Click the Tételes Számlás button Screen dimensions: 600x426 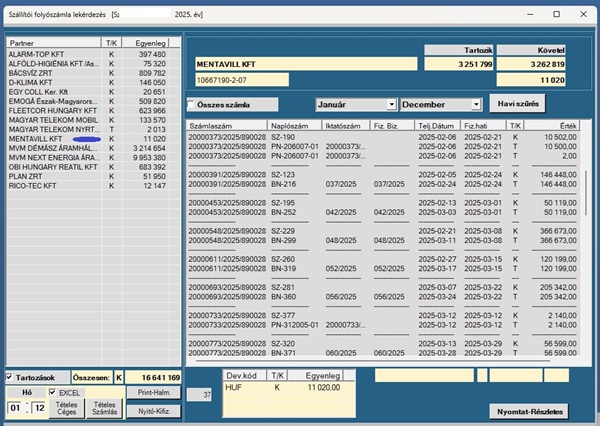tap(103, 410)
